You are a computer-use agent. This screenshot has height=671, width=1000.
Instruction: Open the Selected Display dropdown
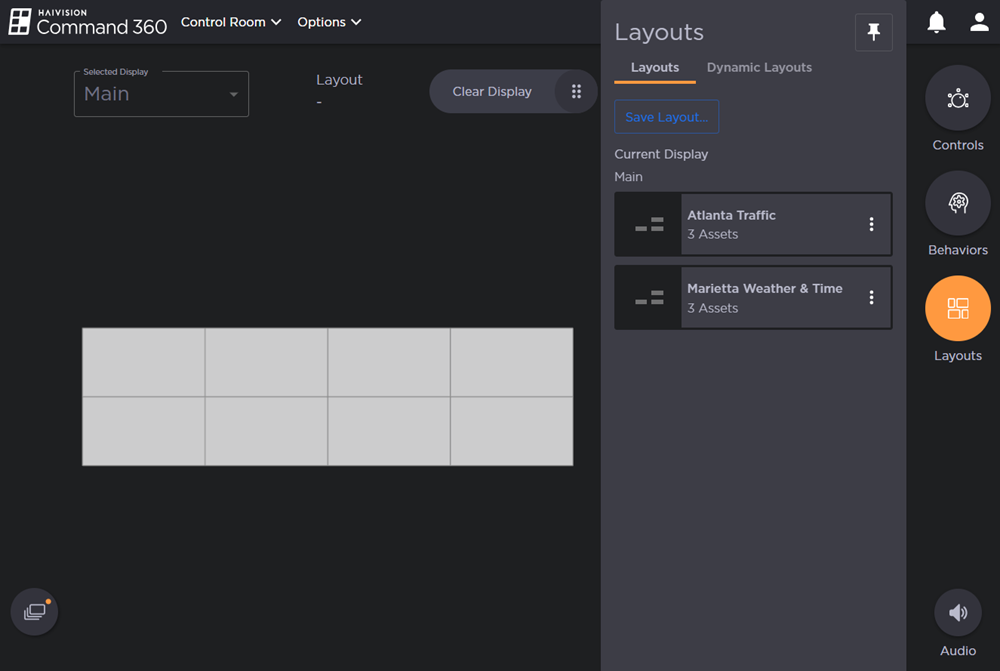click(160, 93)
